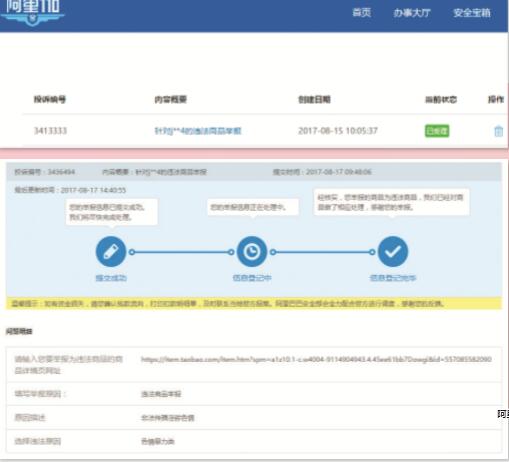Click the 投诉编号 column header
Screen dimensions: 509x462
coord(50,99)
